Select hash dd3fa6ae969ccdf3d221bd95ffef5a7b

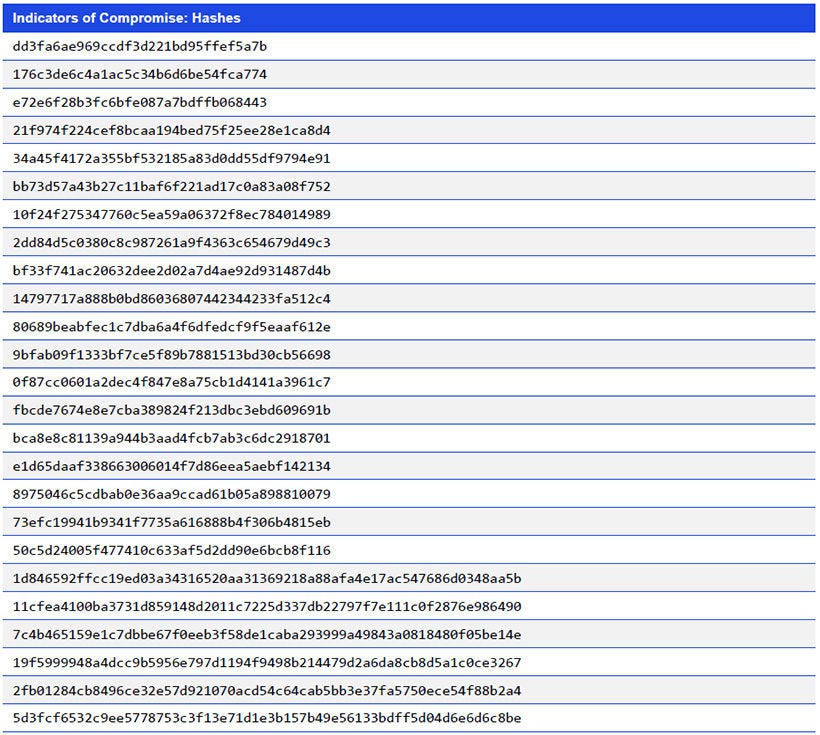pos(140,47)
